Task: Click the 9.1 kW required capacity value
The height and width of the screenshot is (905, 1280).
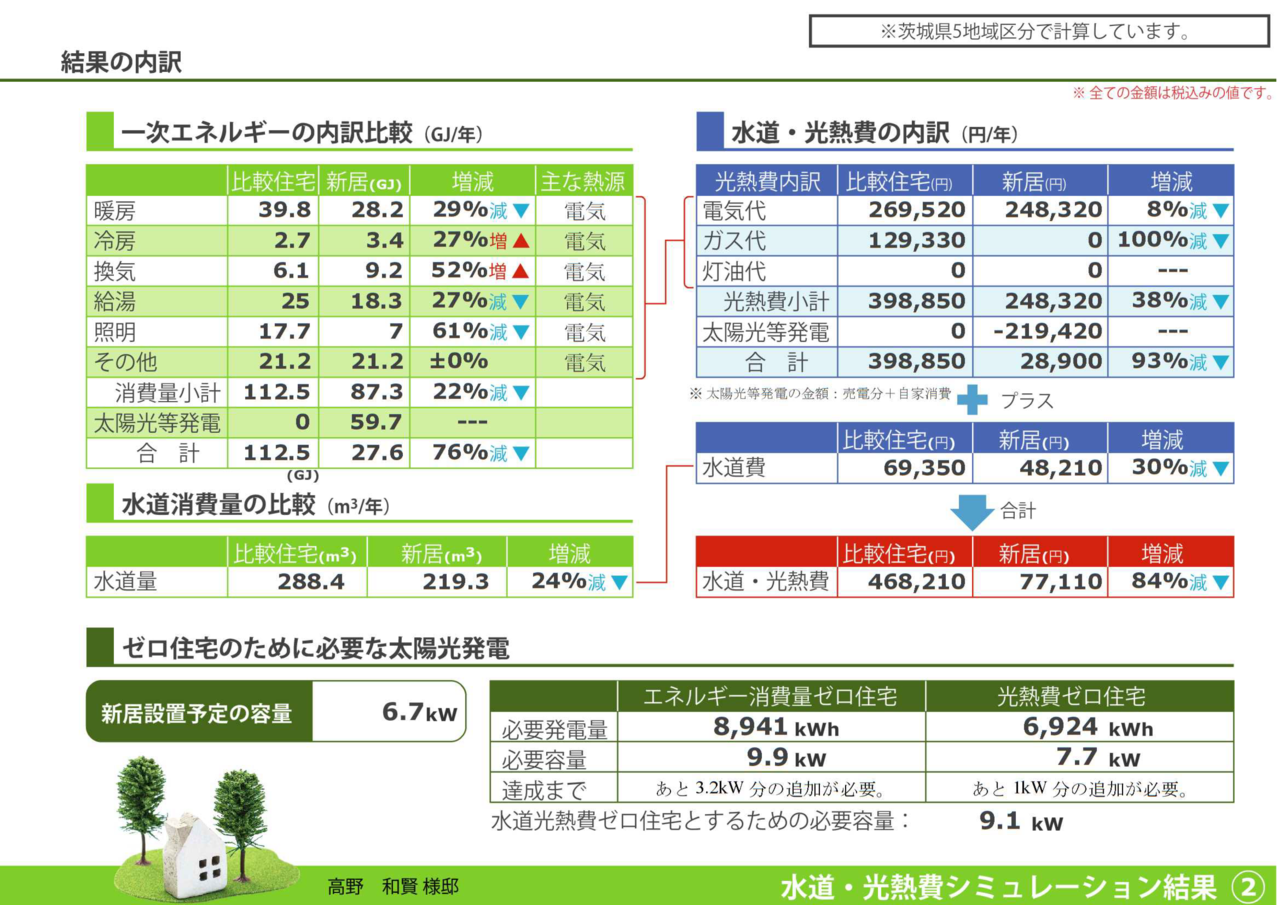Action: point(1022,822)
